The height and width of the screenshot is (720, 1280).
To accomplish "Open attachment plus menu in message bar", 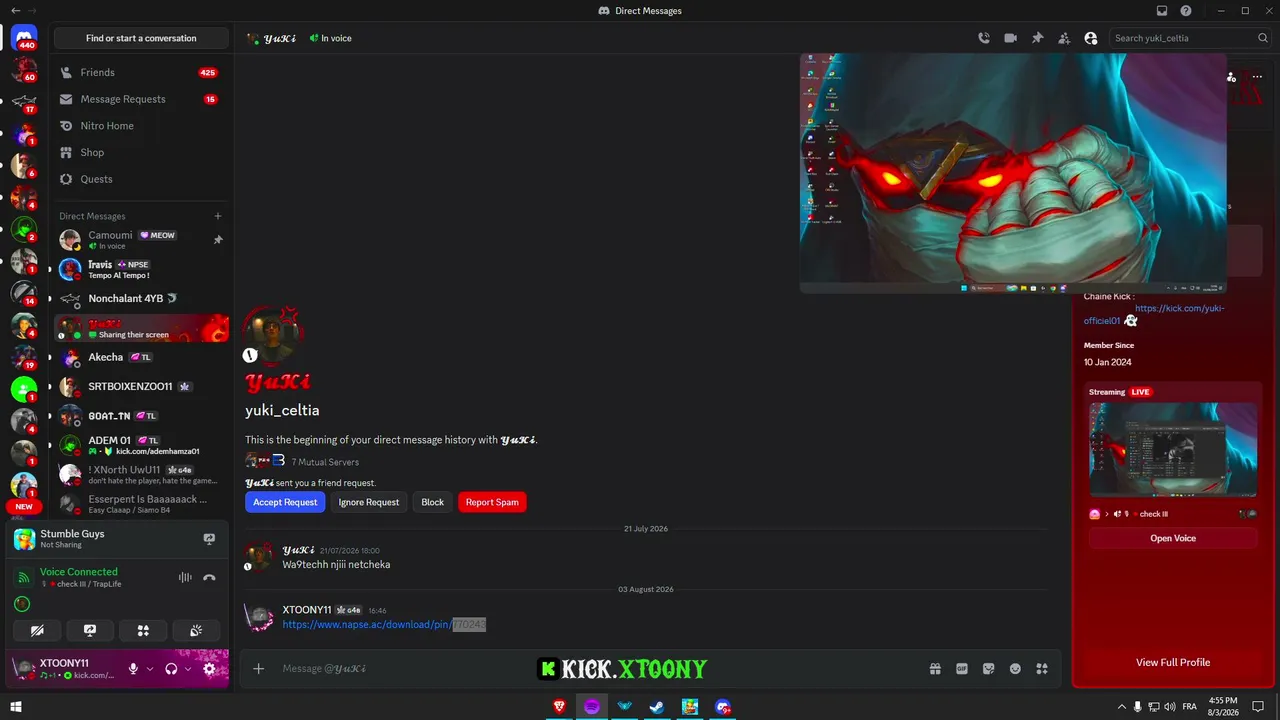I will (x=258, y=668).
